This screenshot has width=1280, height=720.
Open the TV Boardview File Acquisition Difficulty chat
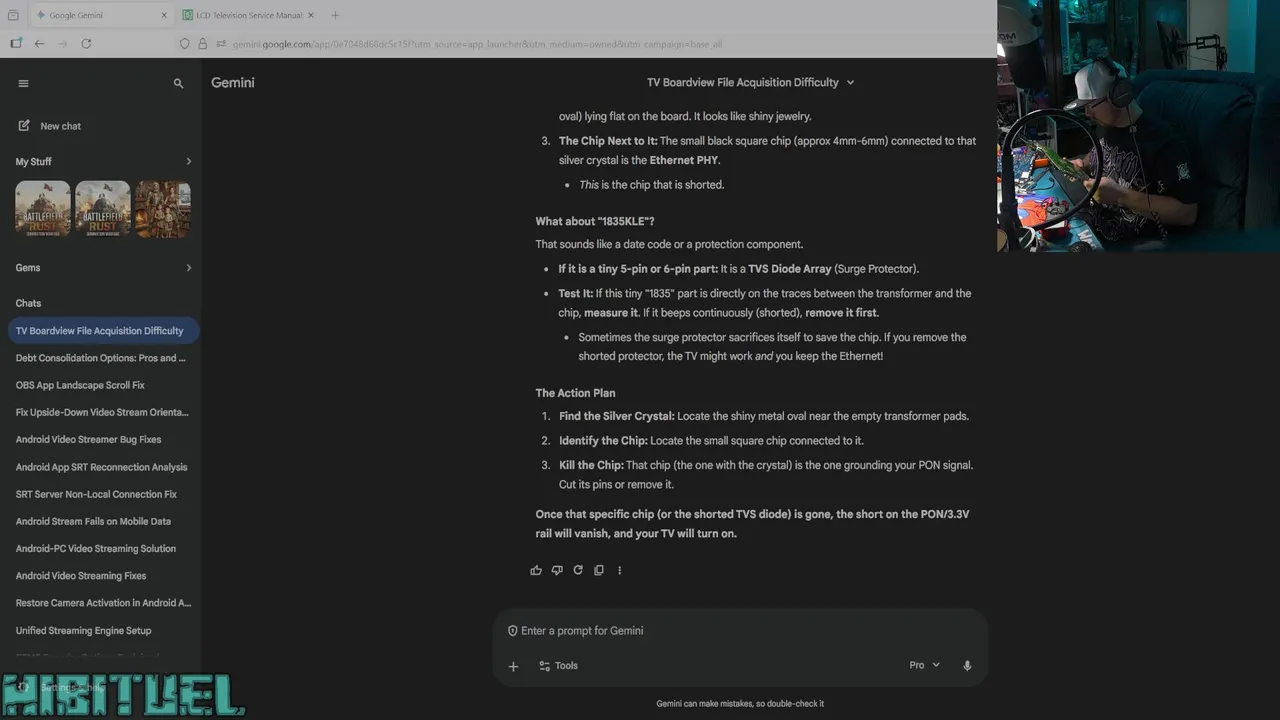[103, 330]
